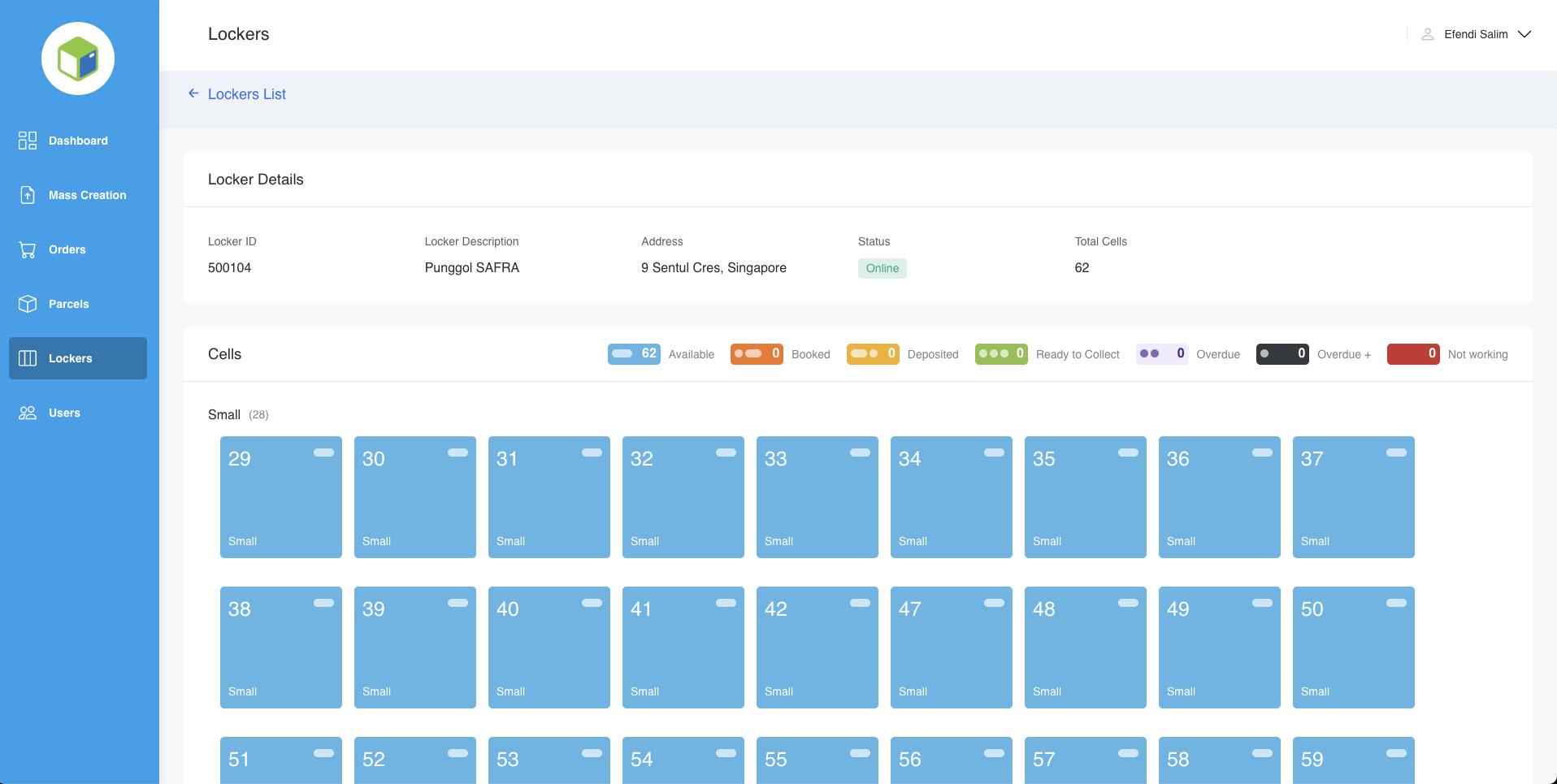
Task: Navigate to Parcels
Action: (78, 304)
